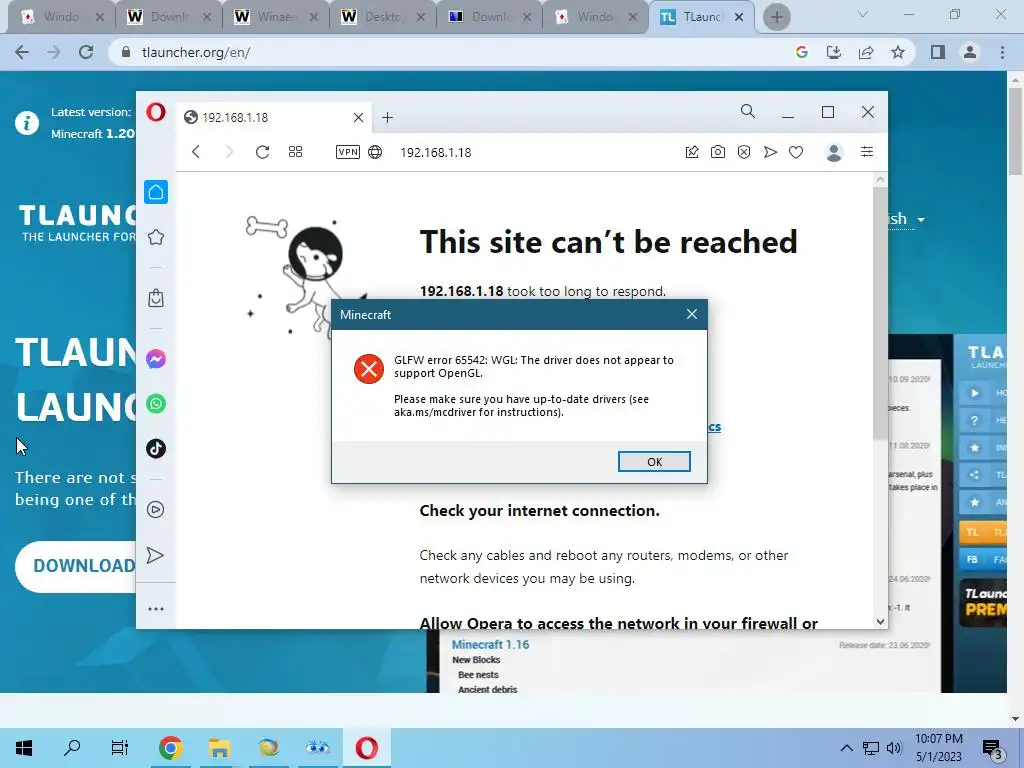Open volume control in system tray
Screen dimensions: 1024x768
pos(894,748)
